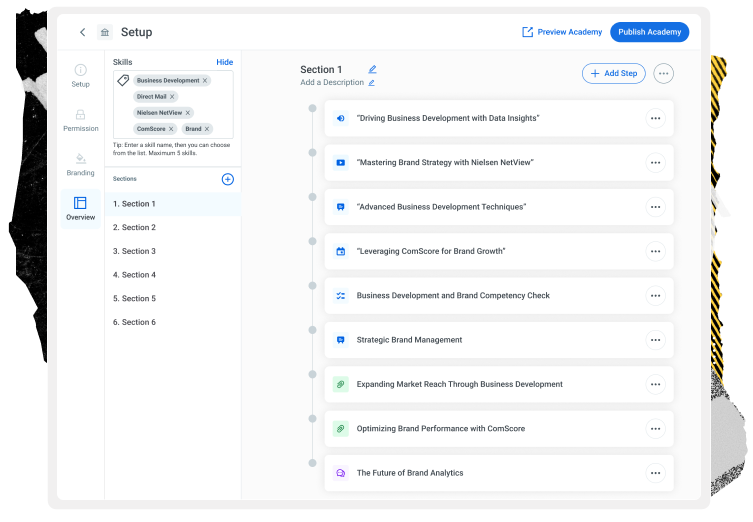Hide the Skills panel
Viewport: 753px width, 522px height.
(224, 62)
